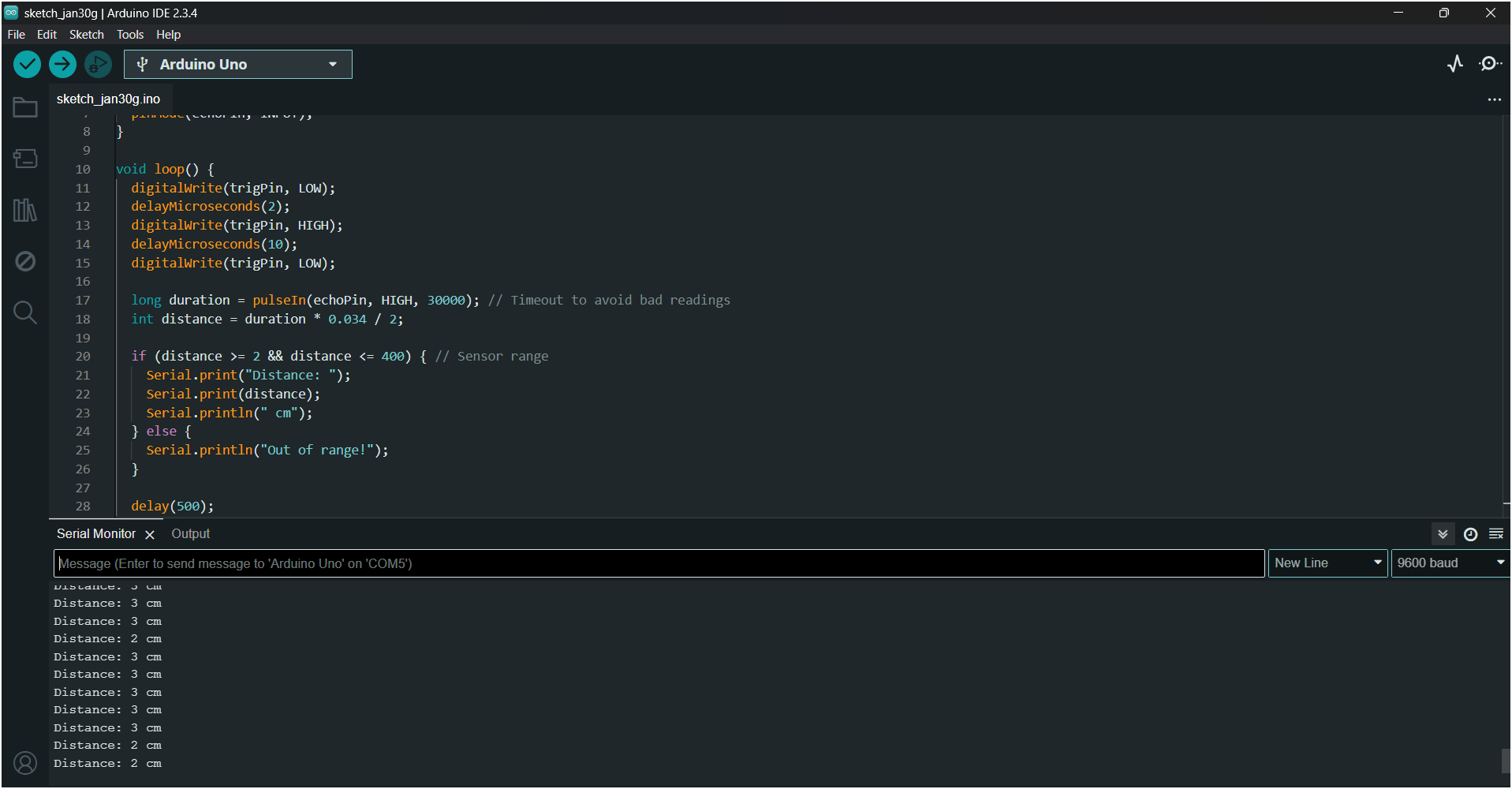
Task: Open the editor tab options ellipsis
Action: (x=1494, y=99)
